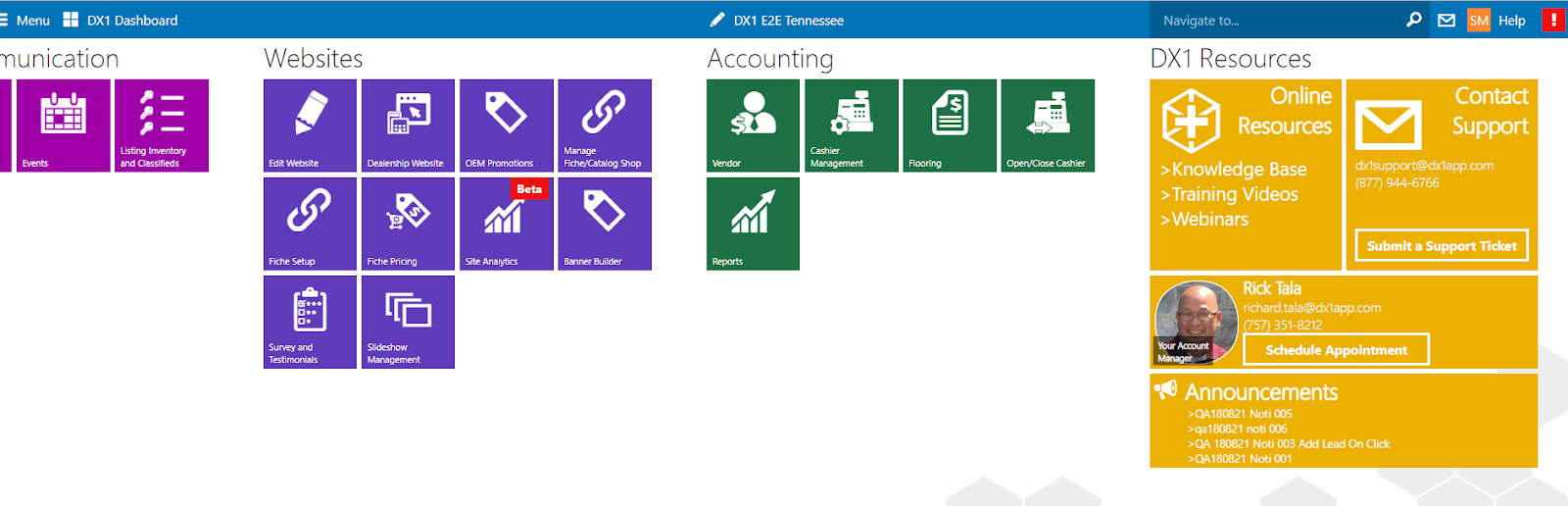Click the search magnifier icon
The height and width of the screenshot is (506, 1568).
1413,20
